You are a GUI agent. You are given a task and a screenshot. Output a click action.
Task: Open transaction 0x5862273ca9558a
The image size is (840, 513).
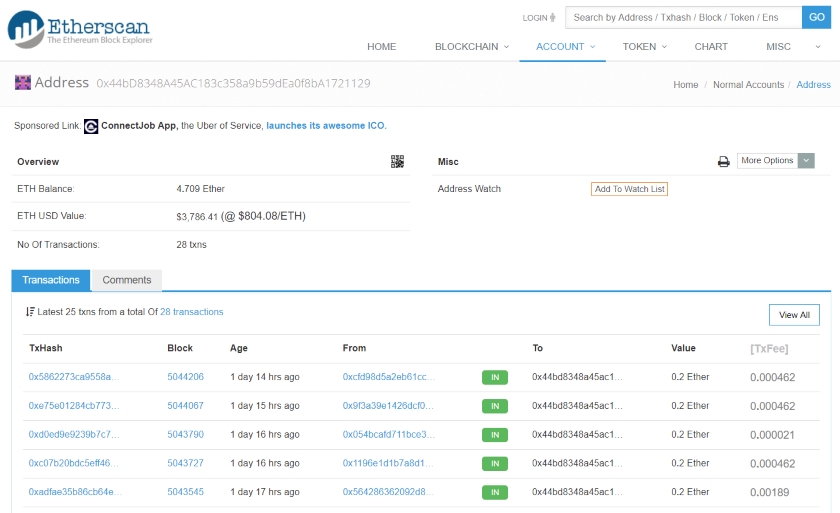click(x=74, y=377)
